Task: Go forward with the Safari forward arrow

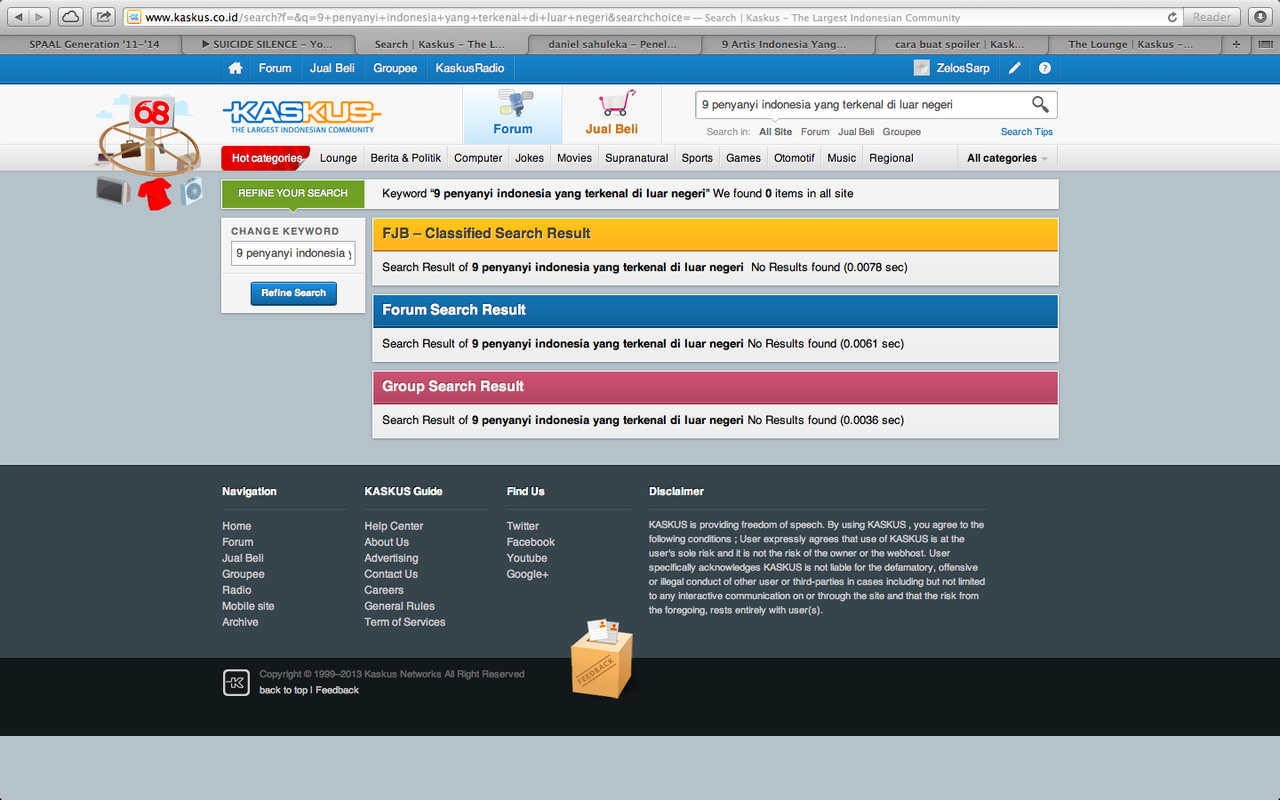Action: (x=41, y=17)
